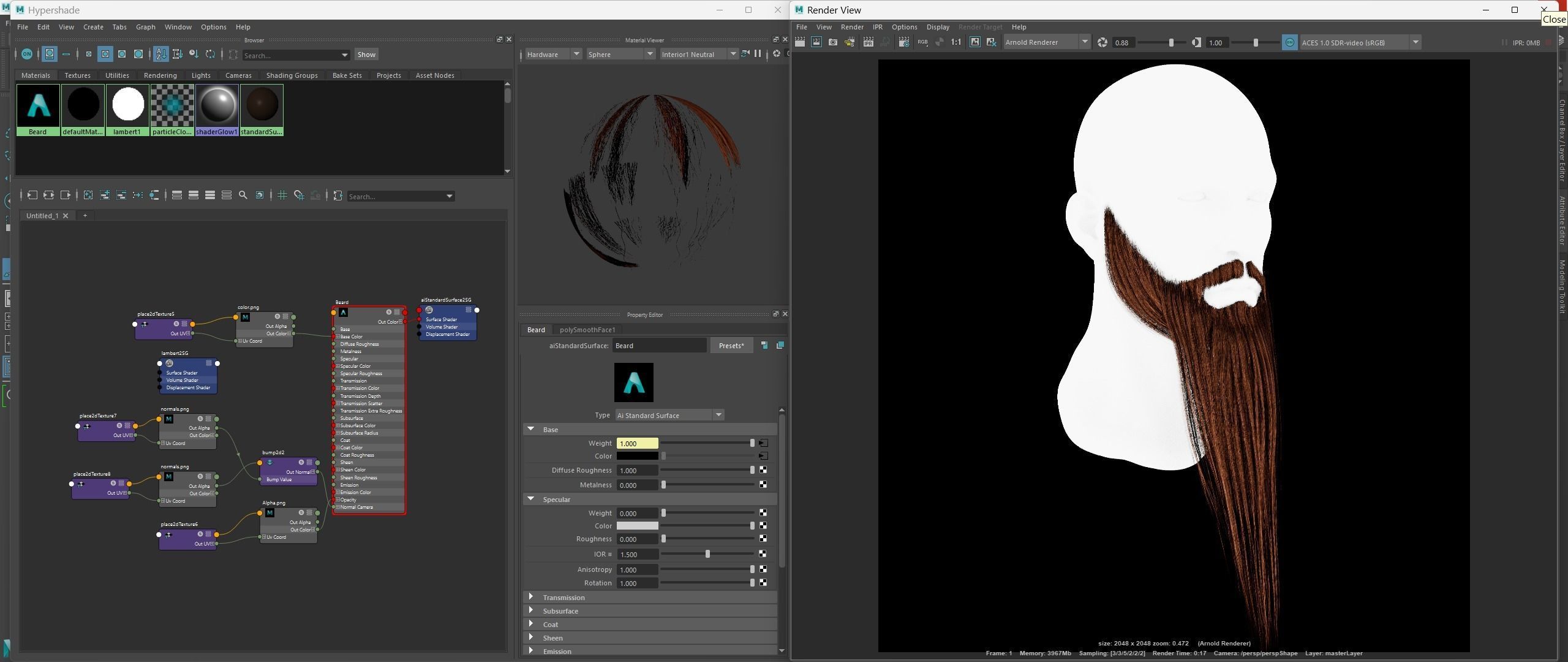Collapse the Specular section
This screenshot has width=1568, height=662.
click(x=531, y=499)
